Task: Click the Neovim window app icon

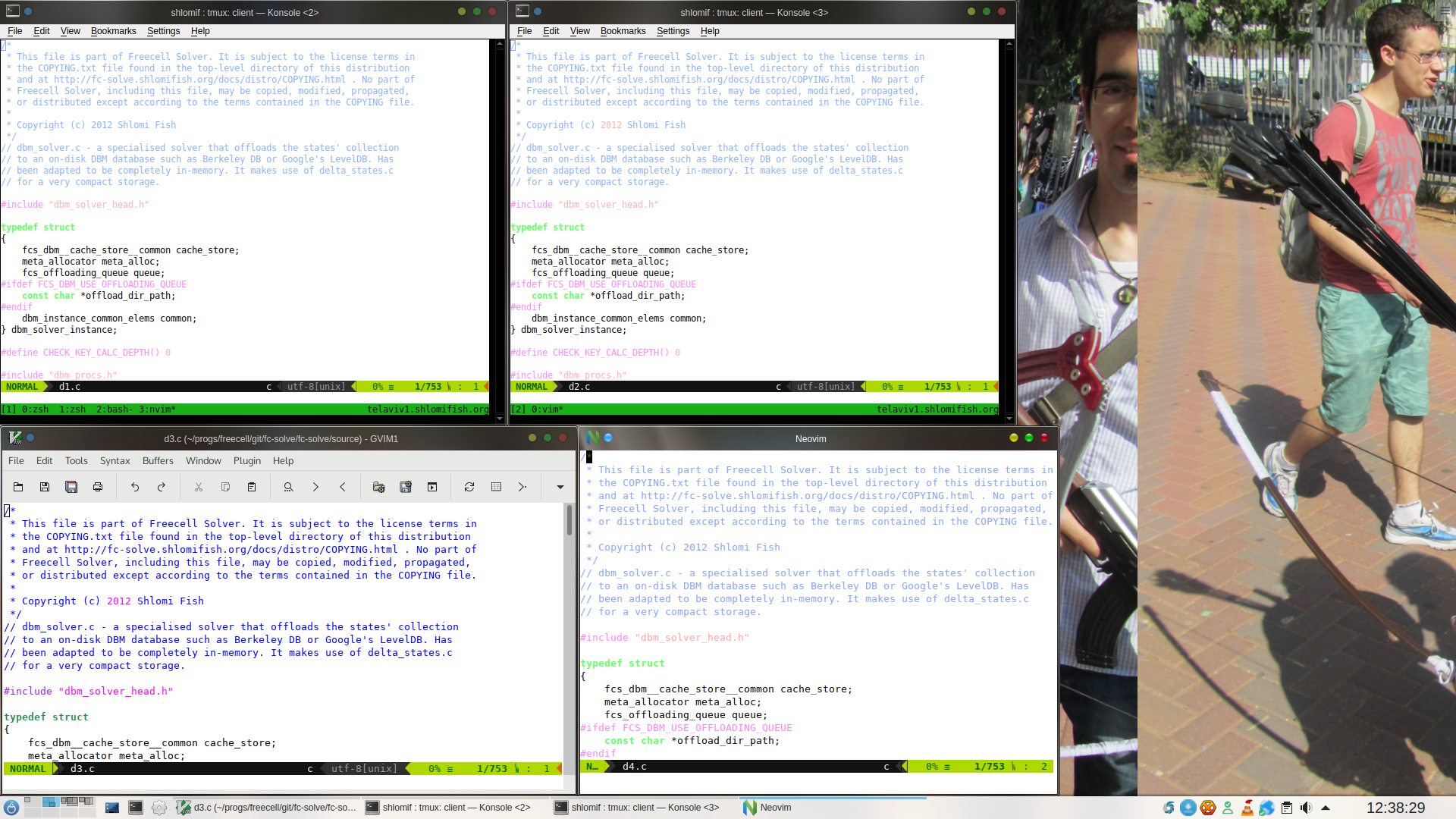Action: pos(592,438)
